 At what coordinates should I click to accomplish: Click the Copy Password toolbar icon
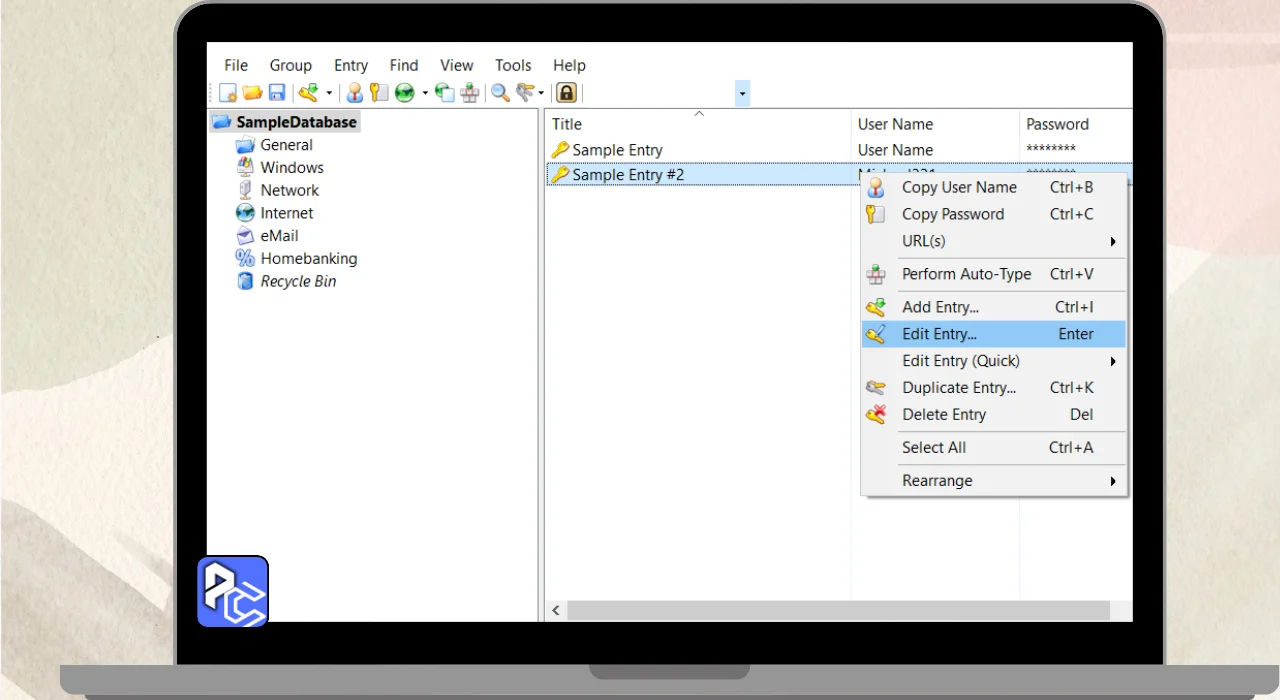(x=378, y=93)
